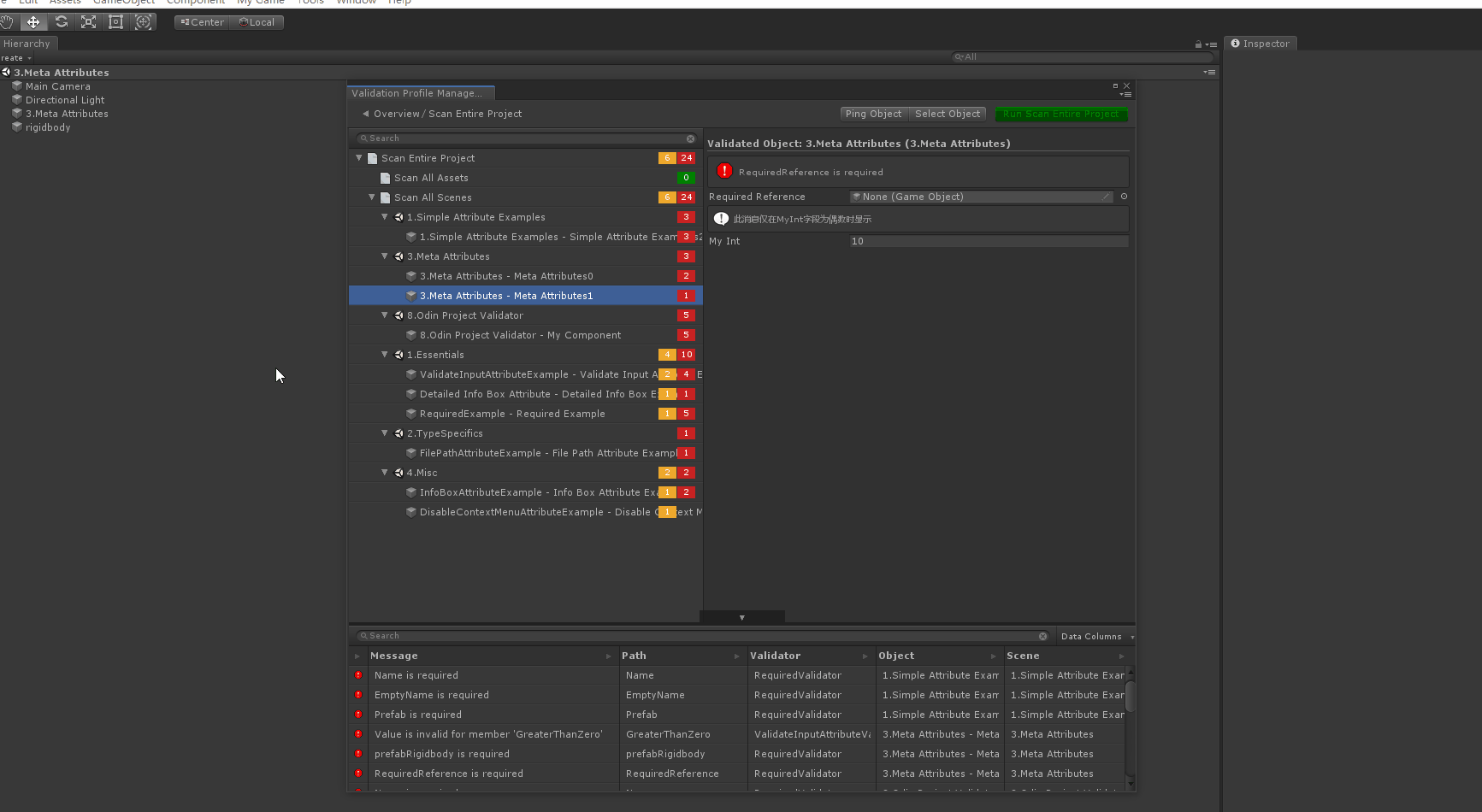Toggle pivot mode Center button
This screenshot has width=1482, height=812.
(203, 22)
